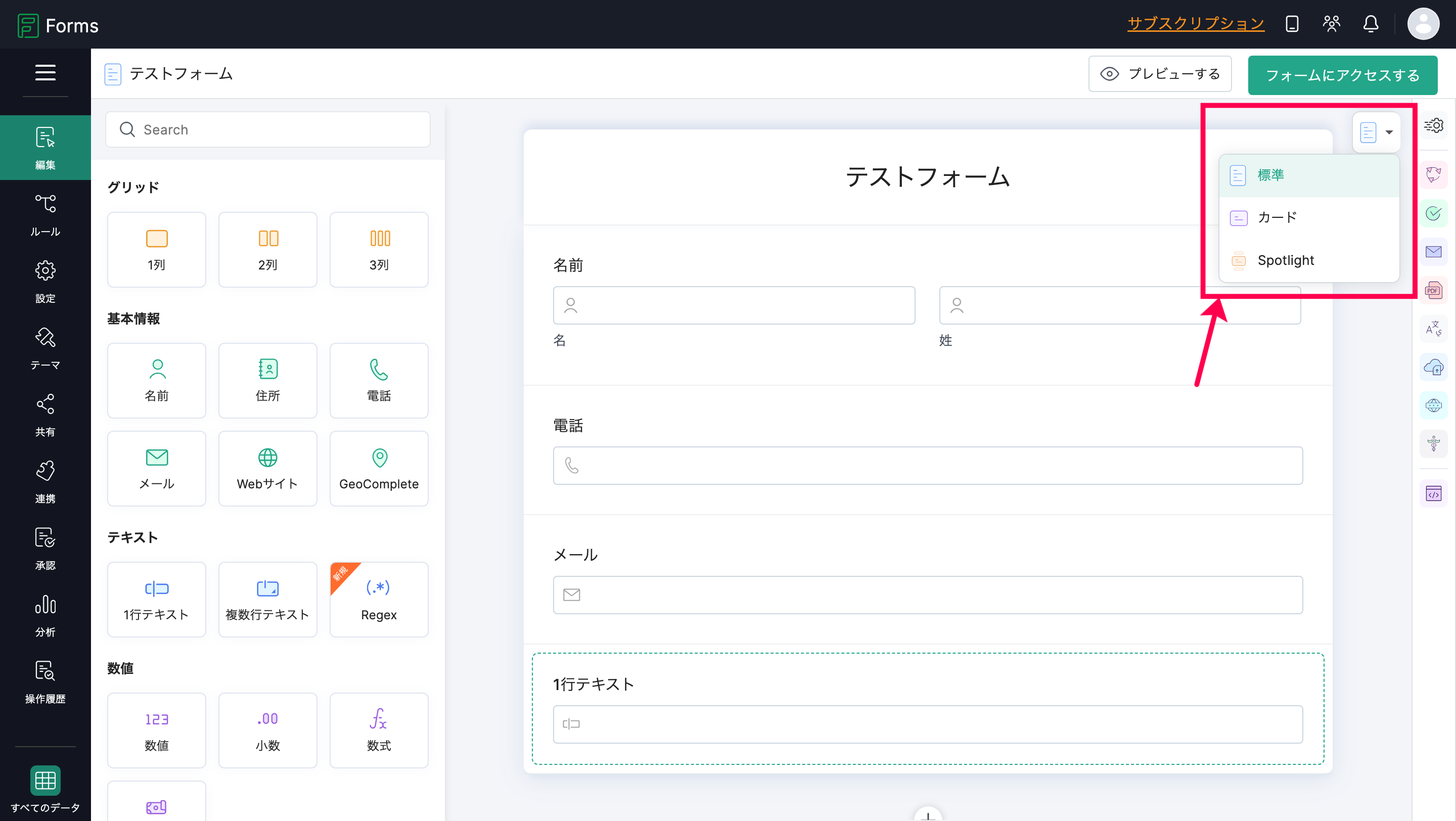
Task: Select カード layout option
Action: tap(1309, 217)
